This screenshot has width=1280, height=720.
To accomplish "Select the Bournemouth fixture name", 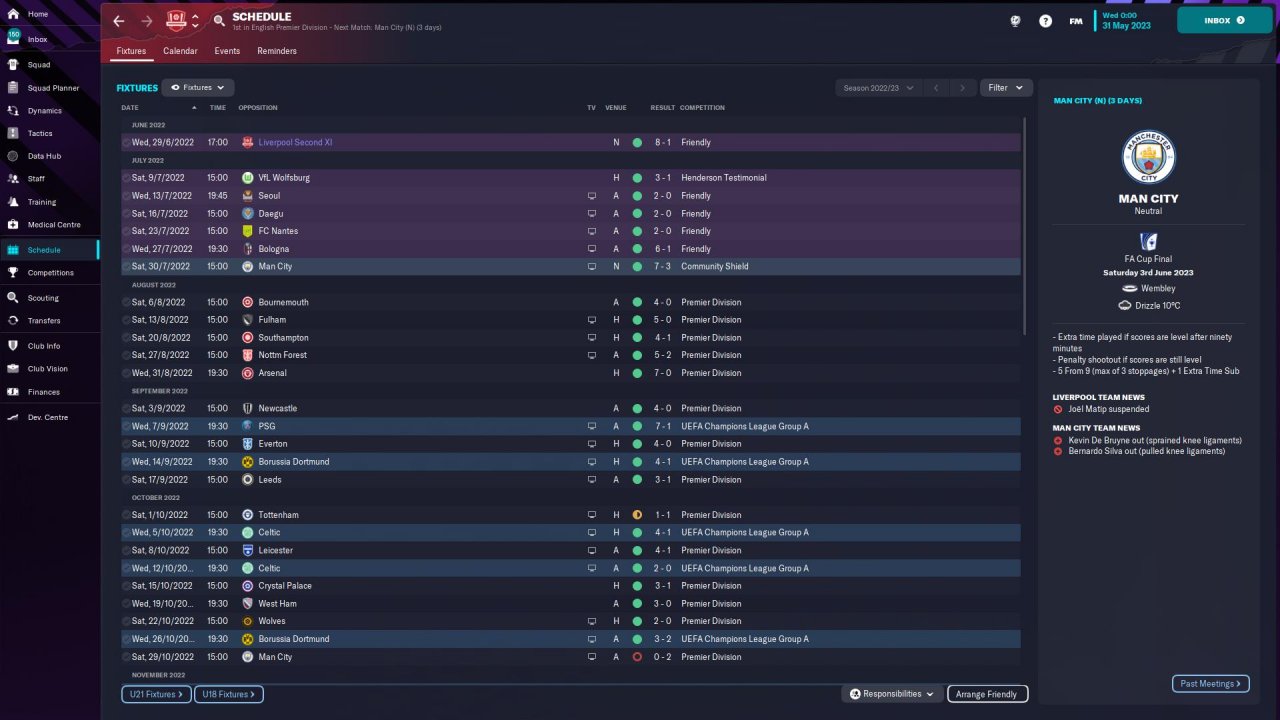I will coord(283,302).
